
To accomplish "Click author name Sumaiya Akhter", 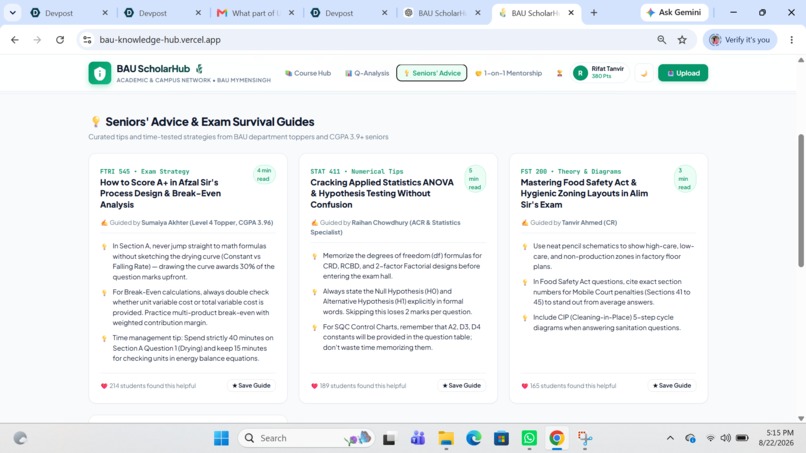I will (164, 223).
